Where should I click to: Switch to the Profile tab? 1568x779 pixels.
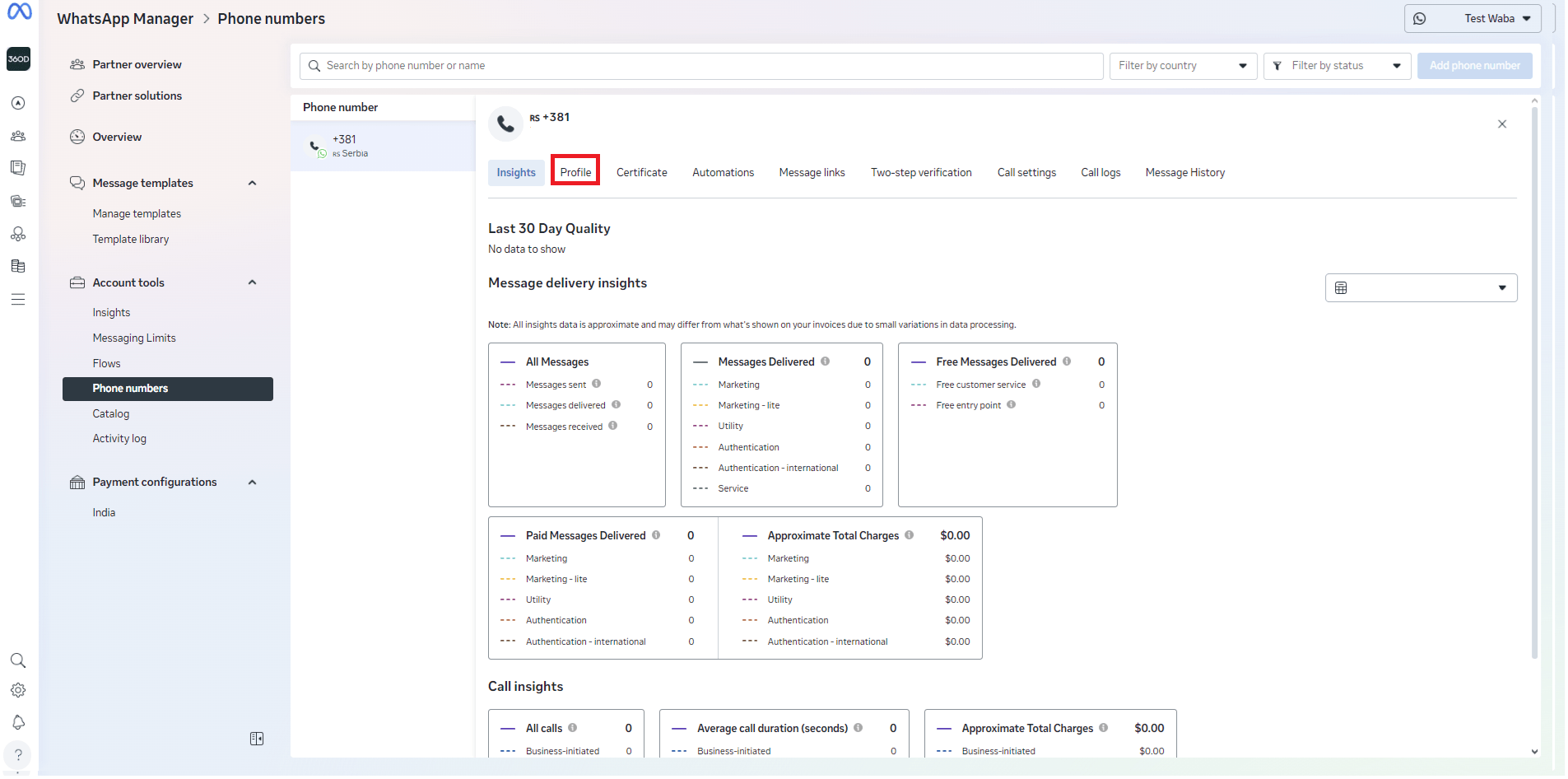point(575,173)
